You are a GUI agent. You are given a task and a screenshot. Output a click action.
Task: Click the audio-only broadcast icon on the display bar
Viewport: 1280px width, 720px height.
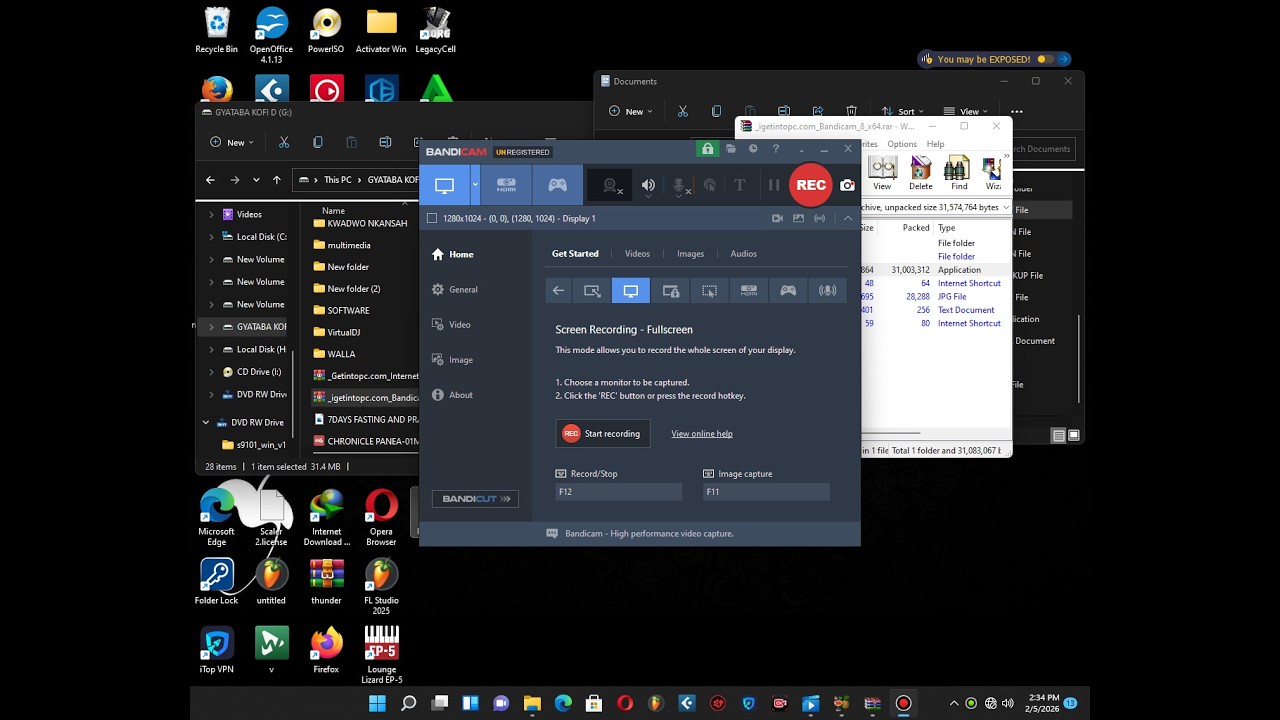[x=820, y=218]
